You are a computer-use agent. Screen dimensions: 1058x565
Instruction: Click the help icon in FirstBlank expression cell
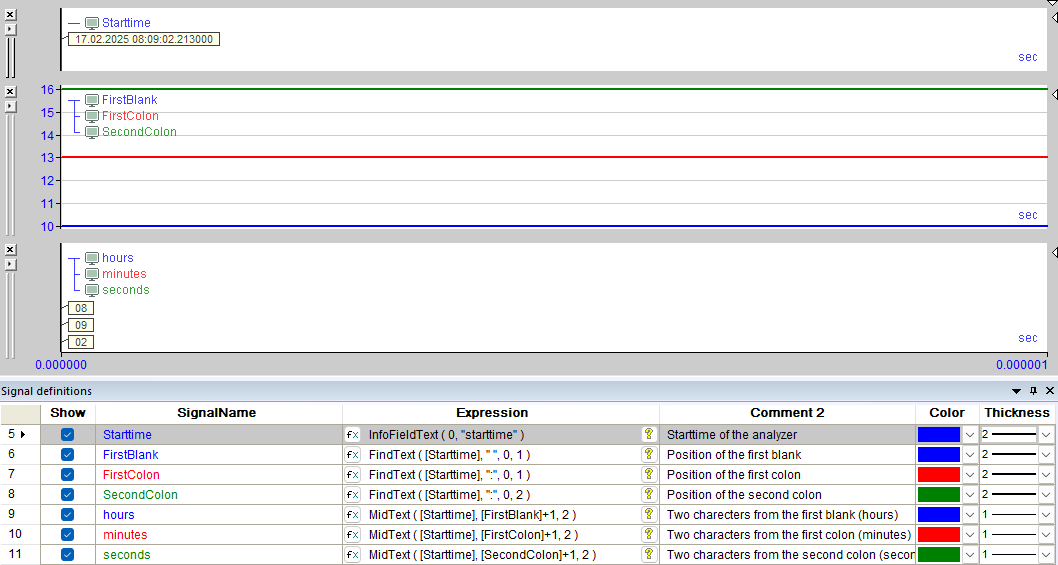[649, 454]
